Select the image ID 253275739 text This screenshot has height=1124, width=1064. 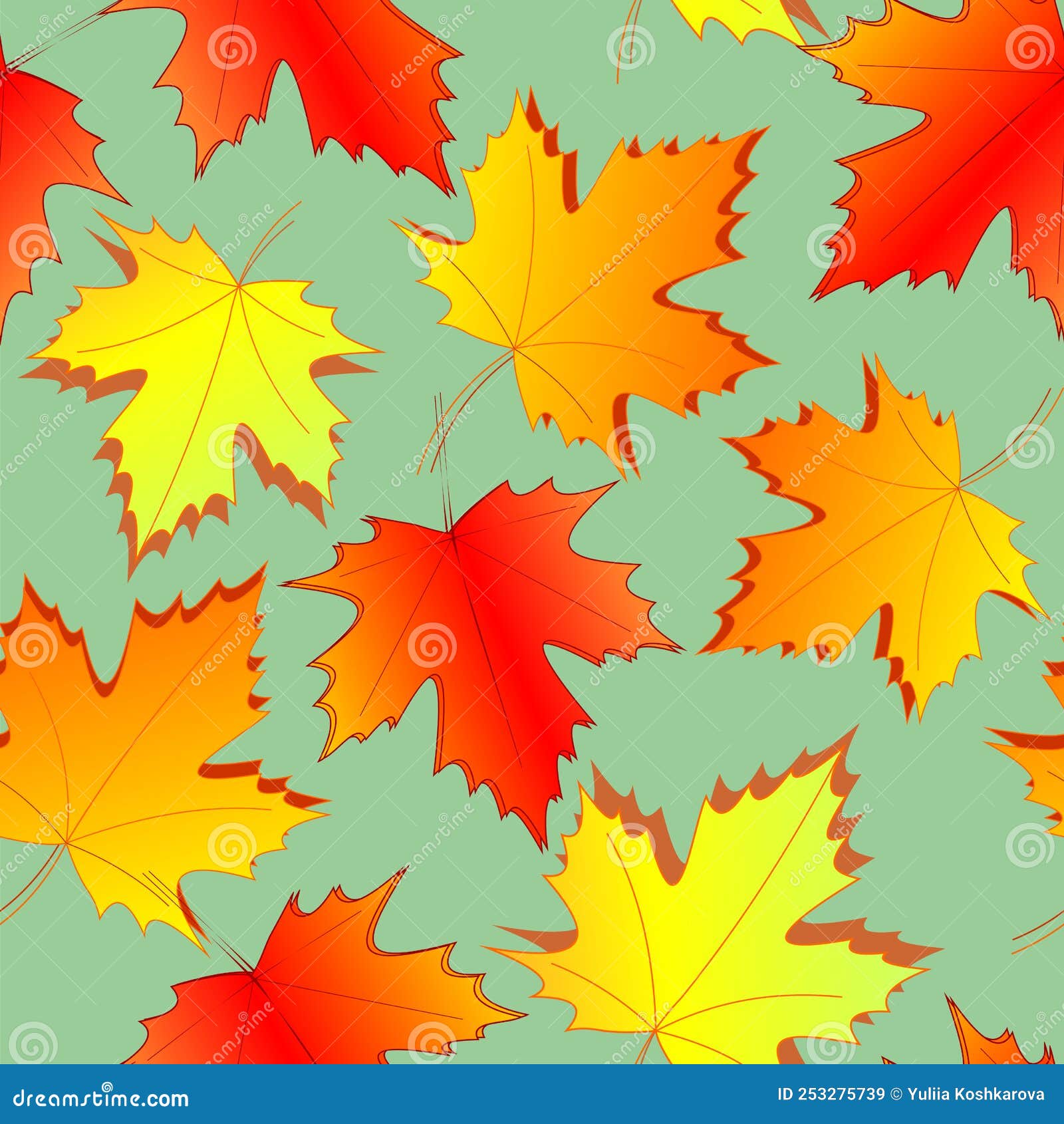[831, 1094]
